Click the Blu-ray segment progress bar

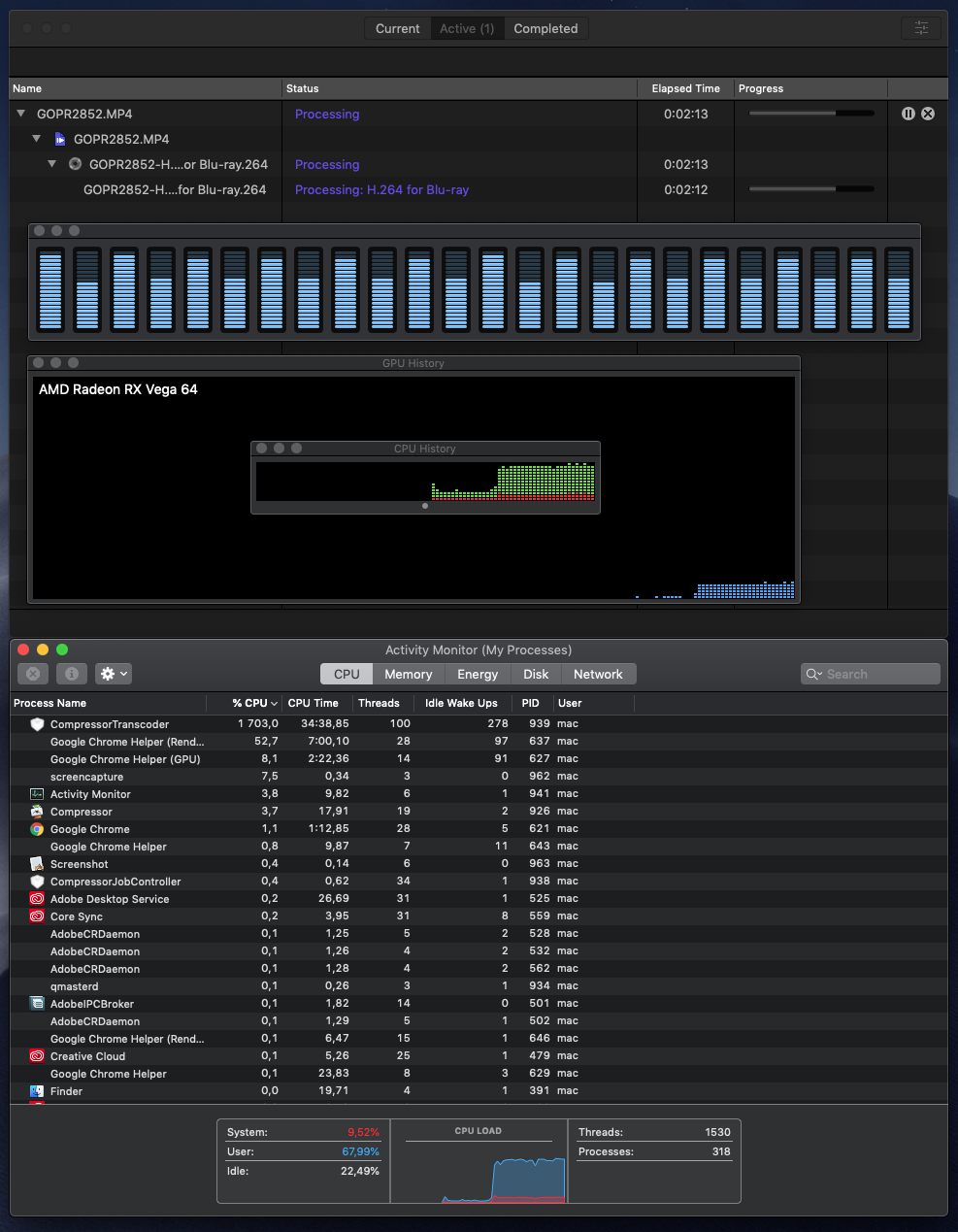811,189
